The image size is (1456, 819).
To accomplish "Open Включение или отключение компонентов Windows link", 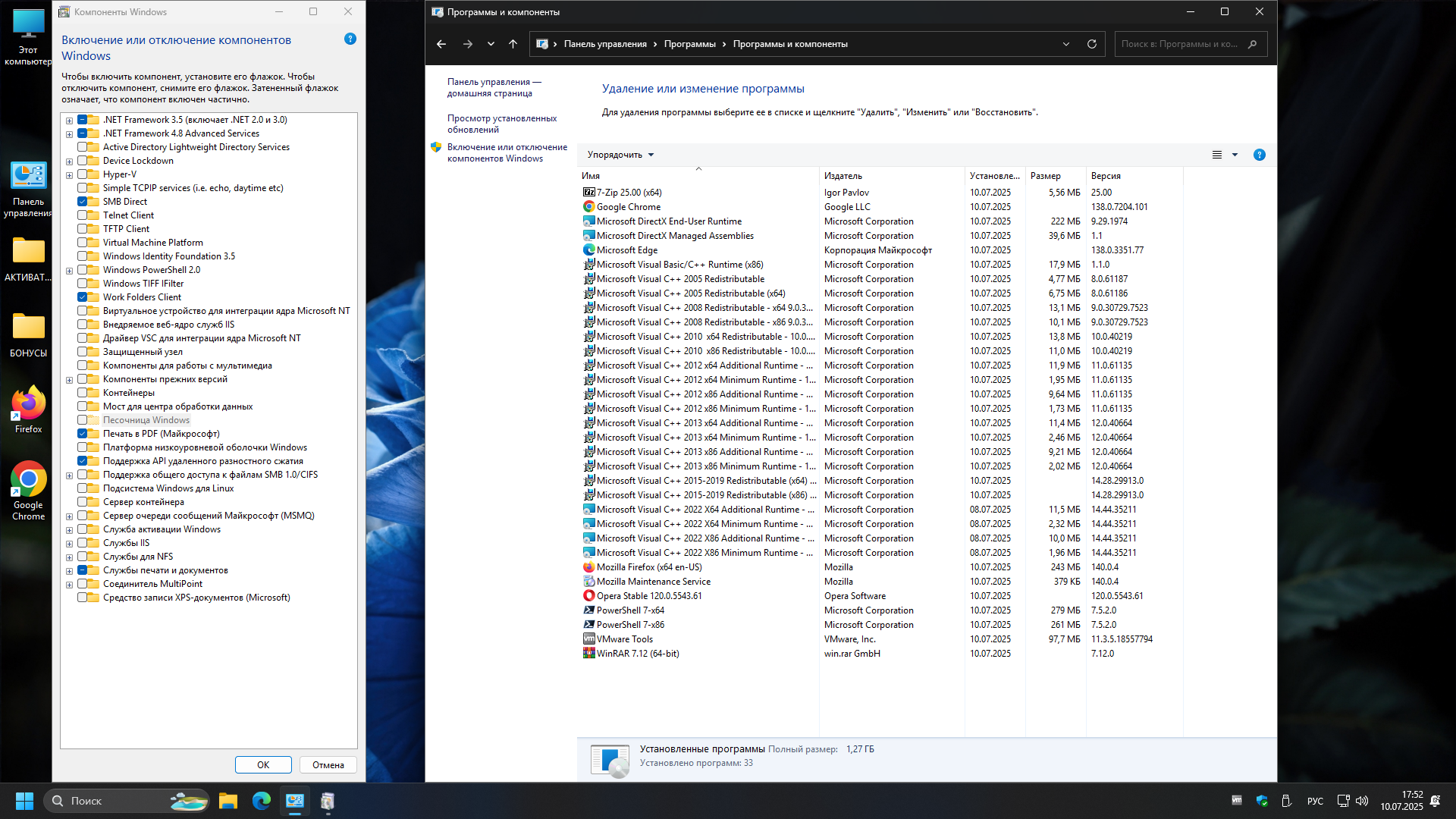I will pyautogui.click(x=507, y=152).
